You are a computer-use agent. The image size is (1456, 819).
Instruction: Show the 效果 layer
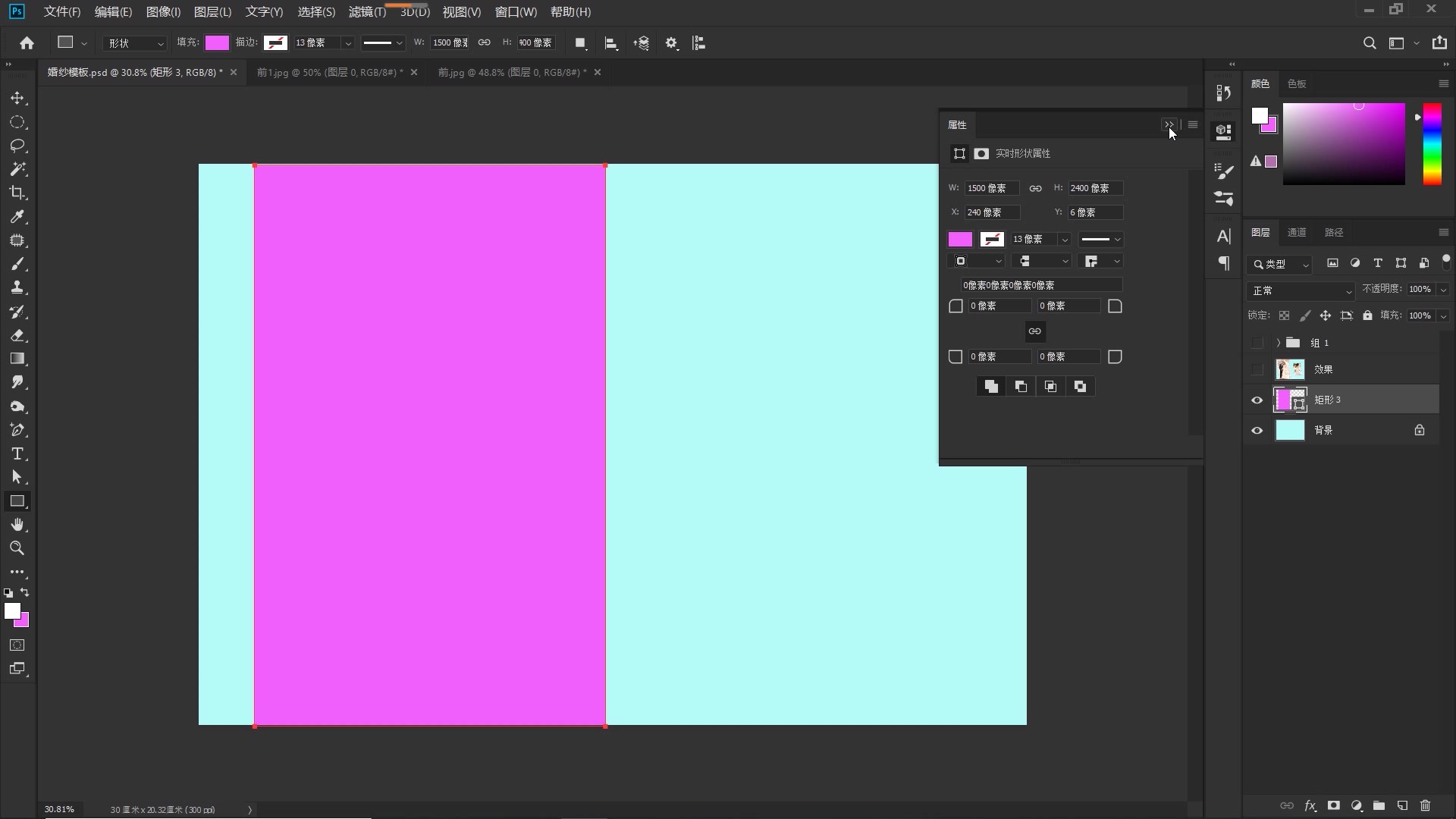click(x=1257, y=370)
